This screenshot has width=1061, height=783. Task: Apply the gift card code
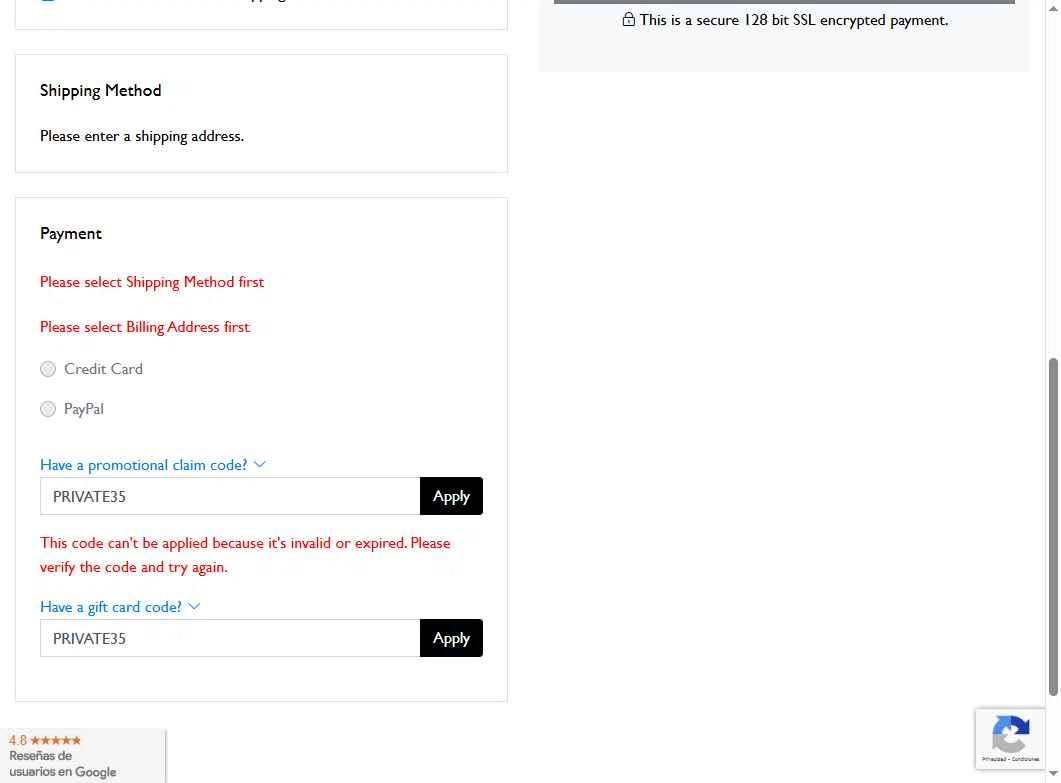(x=451, y=638)
